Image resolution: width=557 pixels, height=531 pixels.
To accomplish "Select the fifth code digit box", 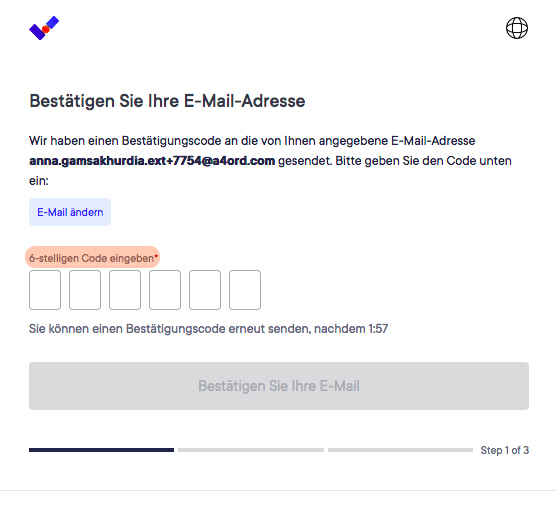I will point(205,290).
